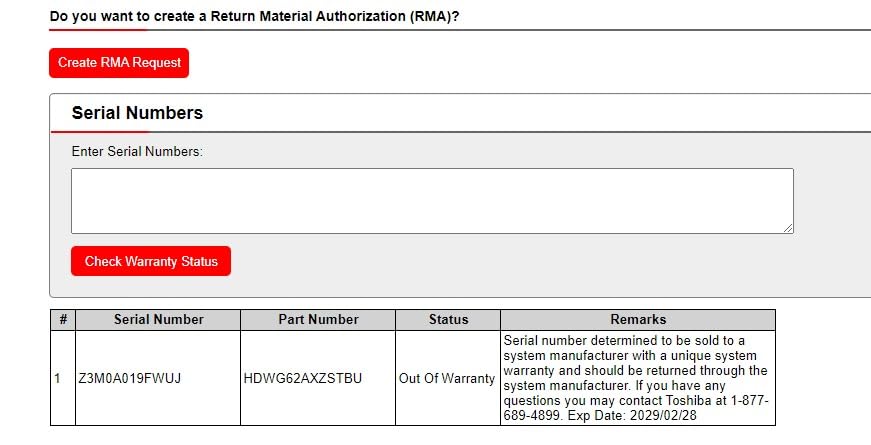Focus the Enter Serial Numbers text area
This screenshot has height=445, width=871.
coord(432,201)
